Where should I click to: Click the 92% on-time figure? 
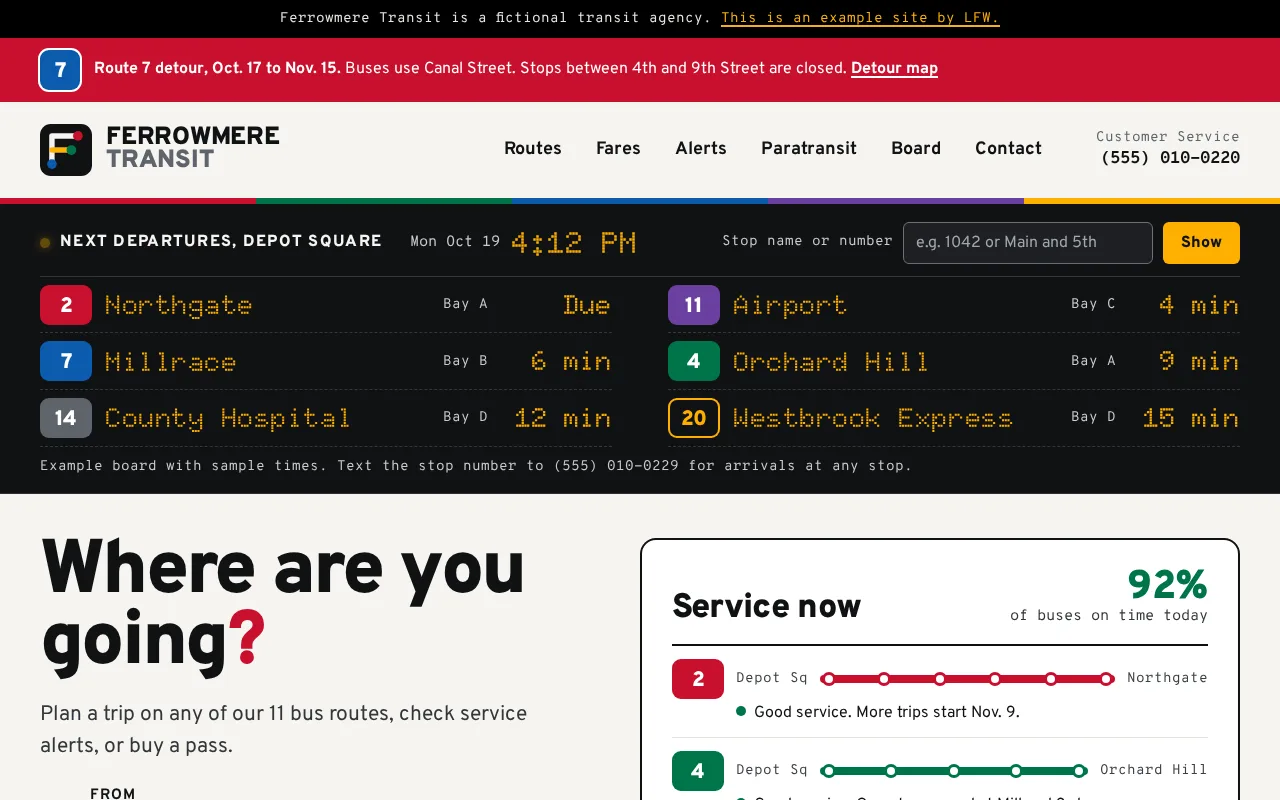[1167, 584]
